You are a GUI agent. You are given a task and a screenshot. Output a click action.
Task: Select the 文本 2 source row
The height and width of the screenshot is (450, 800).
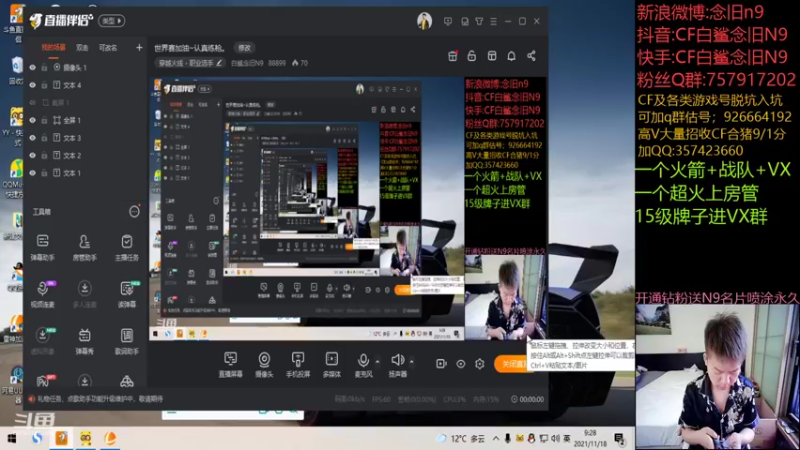pos(85,155)
